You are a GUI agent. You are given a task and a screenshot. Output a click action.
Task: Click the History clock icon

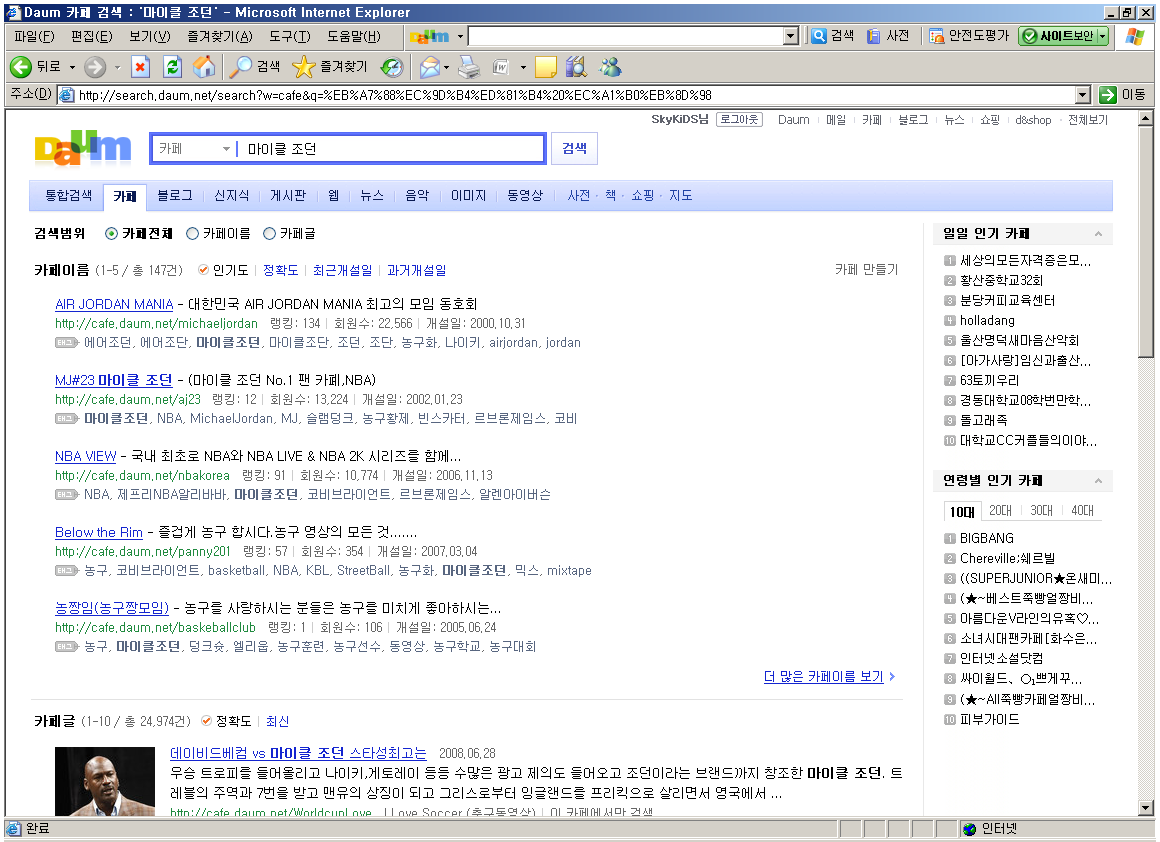[392, 67]
